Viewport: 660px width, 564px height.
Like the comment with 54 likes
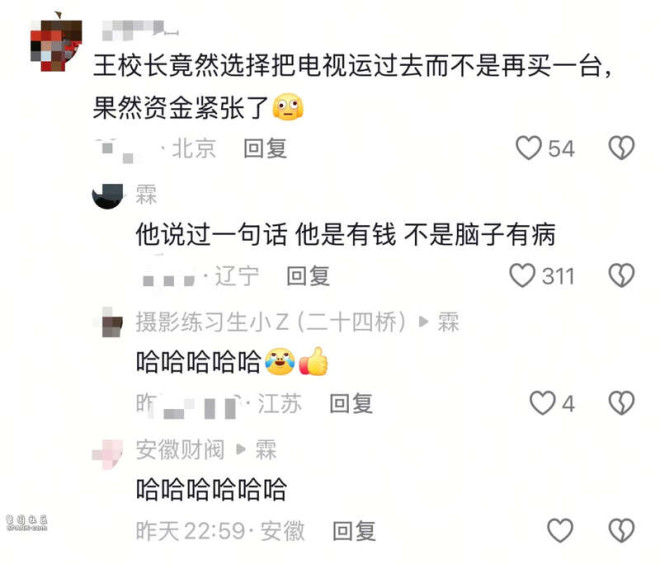coord(529,148)
